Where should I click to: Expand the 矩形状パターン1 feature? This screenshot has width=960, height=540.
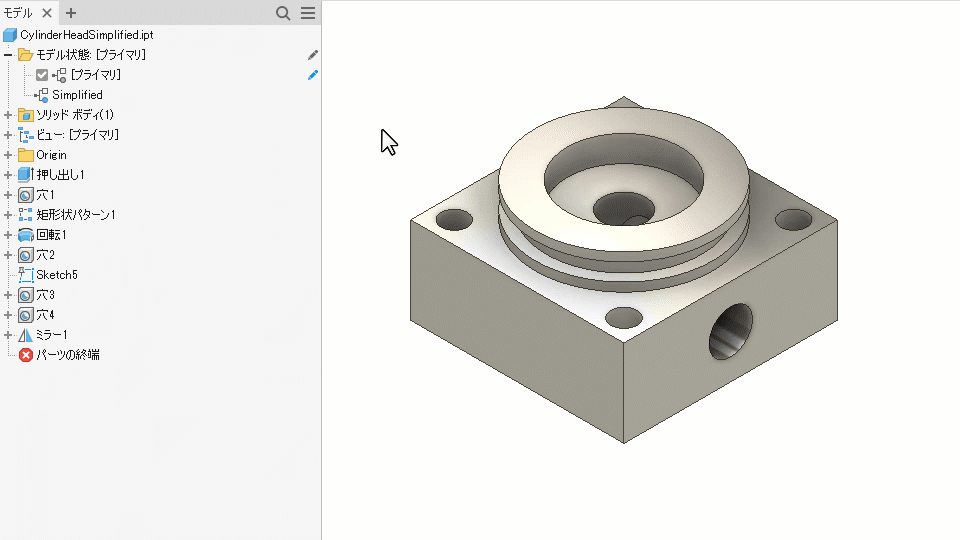point(8,215)
